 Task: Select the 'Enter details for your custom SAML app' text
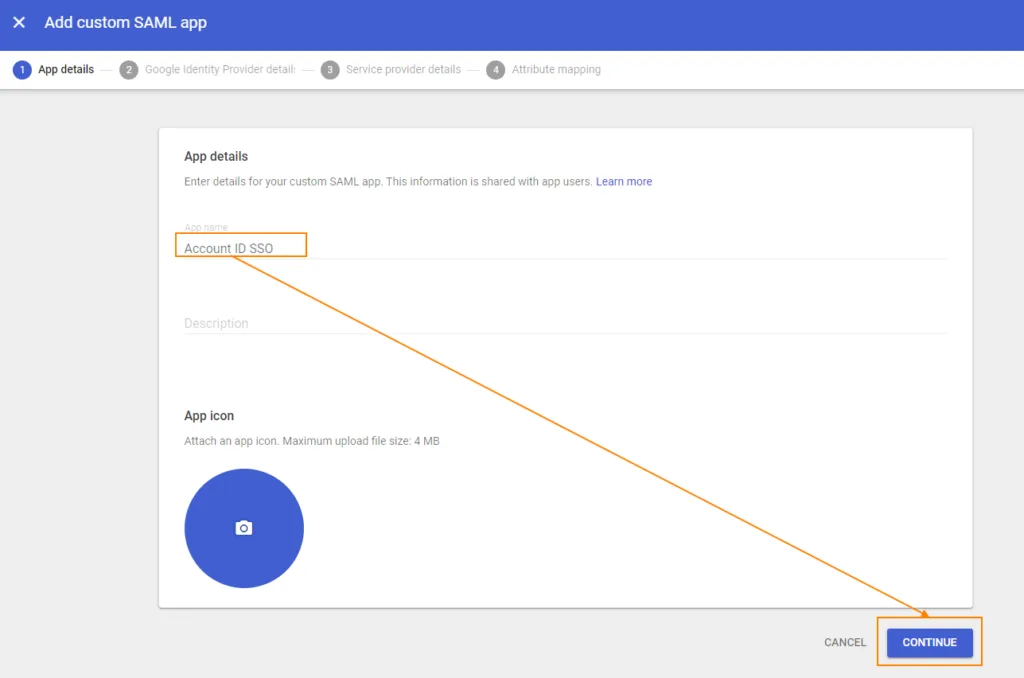click(283, 182)
